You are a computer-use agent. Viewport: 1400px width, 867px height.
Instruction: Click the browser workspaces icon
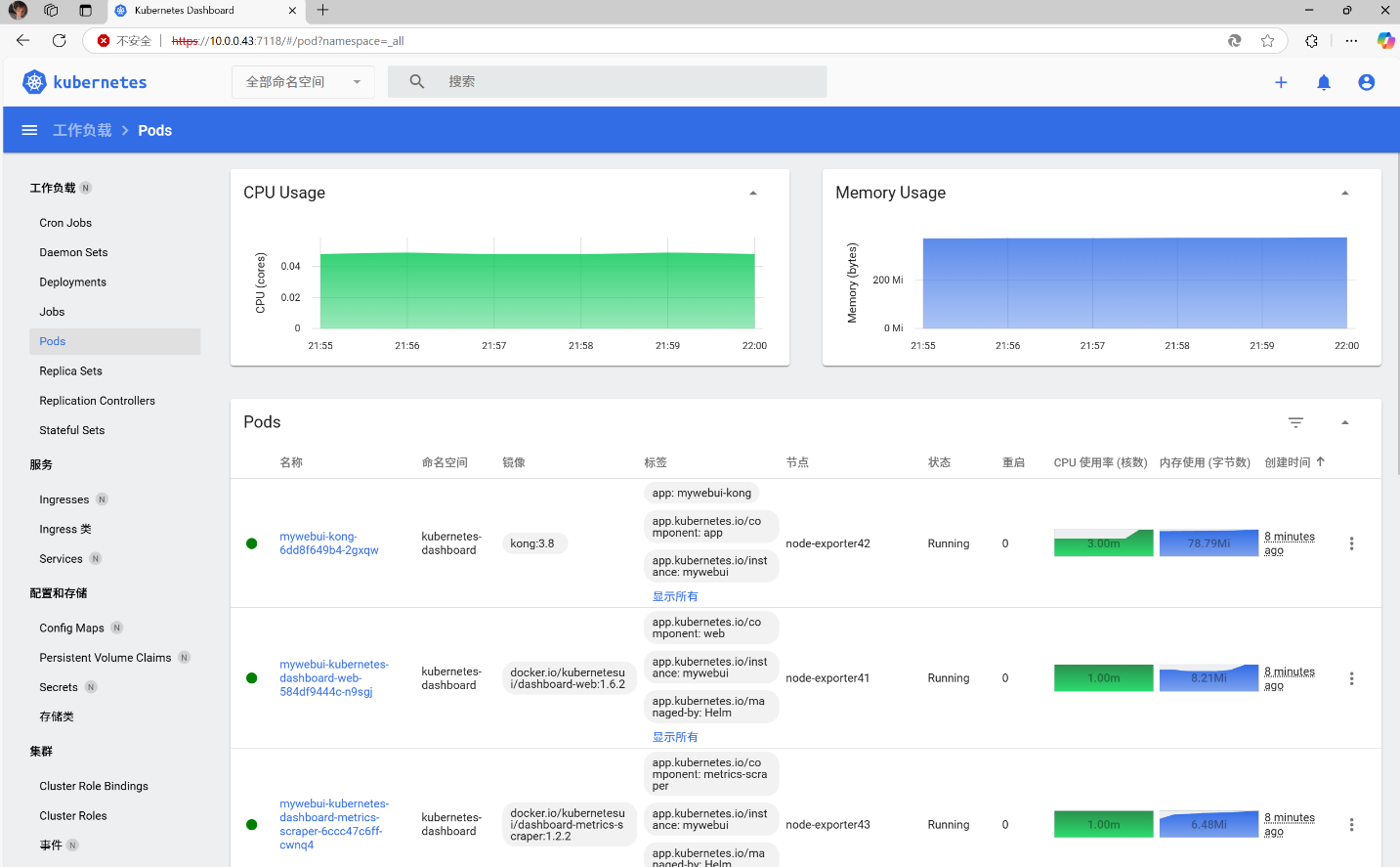tap(51, 11)
